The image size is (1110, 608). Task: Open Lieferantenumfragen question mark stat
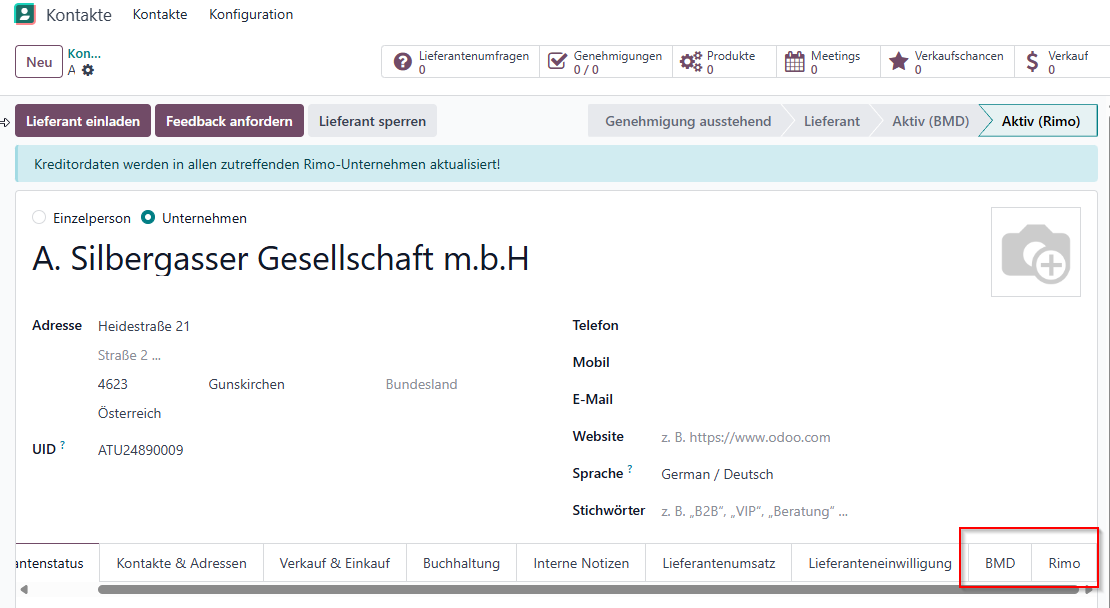[402, 62]
